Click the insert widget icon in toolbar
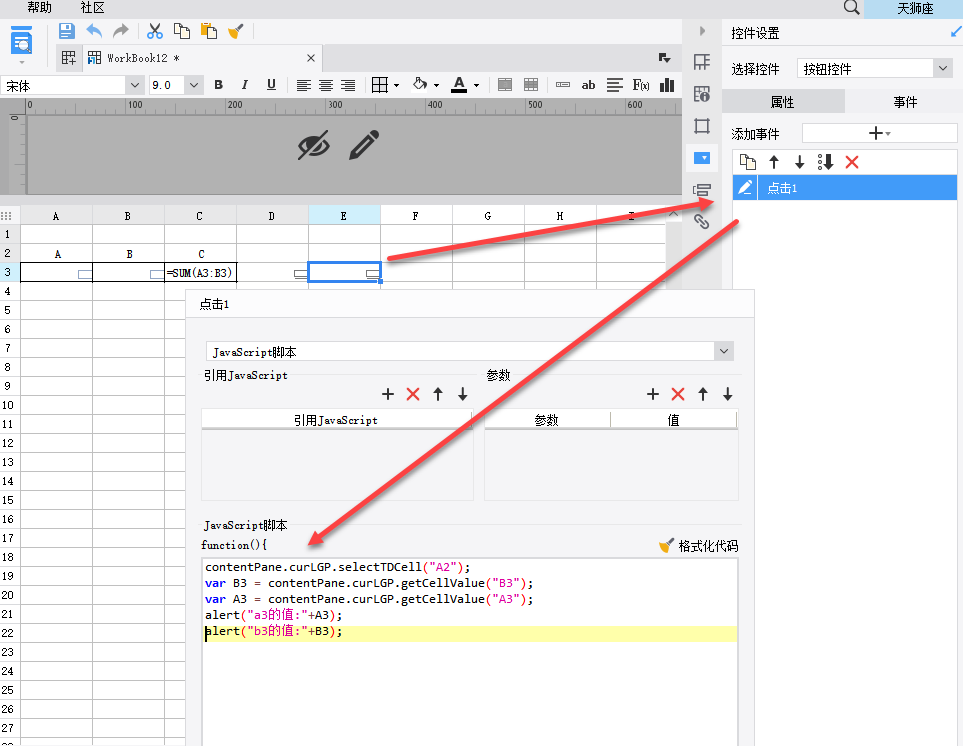The image size is (963, 746). coord(563,85)
